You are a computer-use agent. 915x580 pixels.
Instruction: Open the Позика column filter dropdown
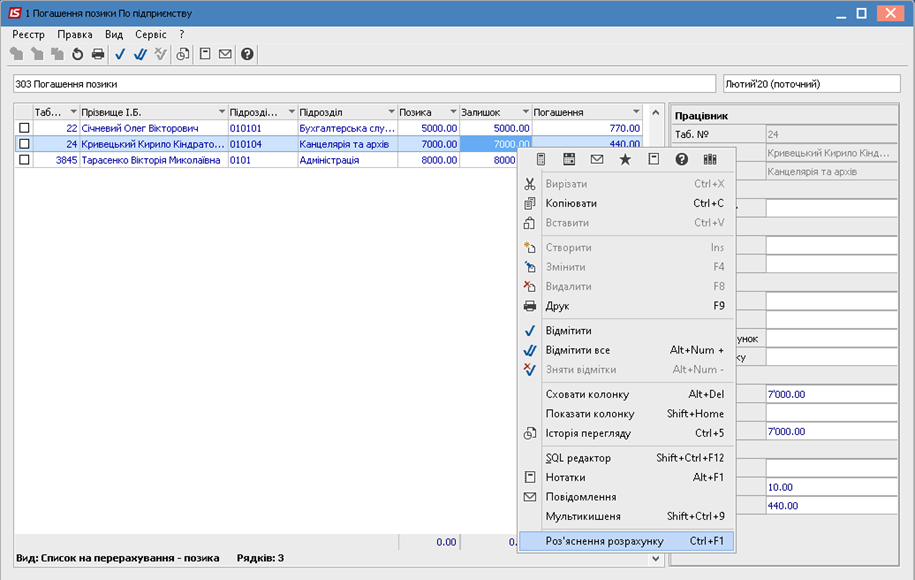[x=453, y=112]
